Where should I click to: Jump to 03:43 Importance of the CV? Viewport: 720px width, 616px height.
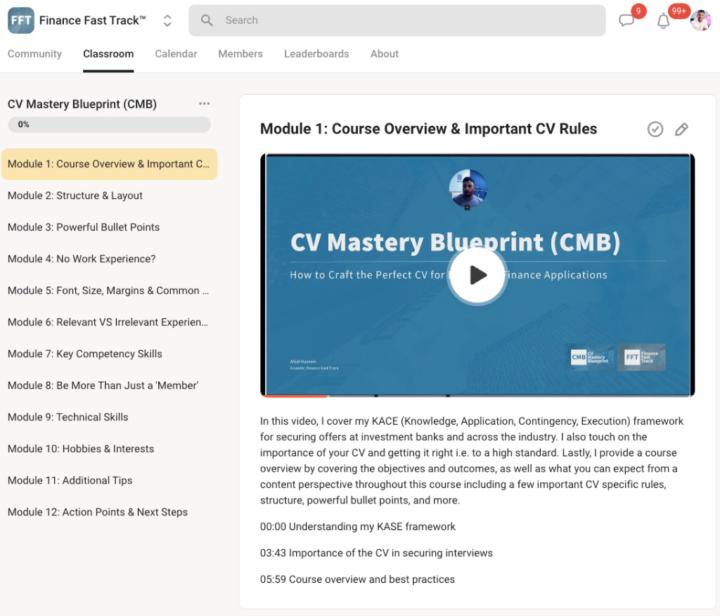[376, 553]
